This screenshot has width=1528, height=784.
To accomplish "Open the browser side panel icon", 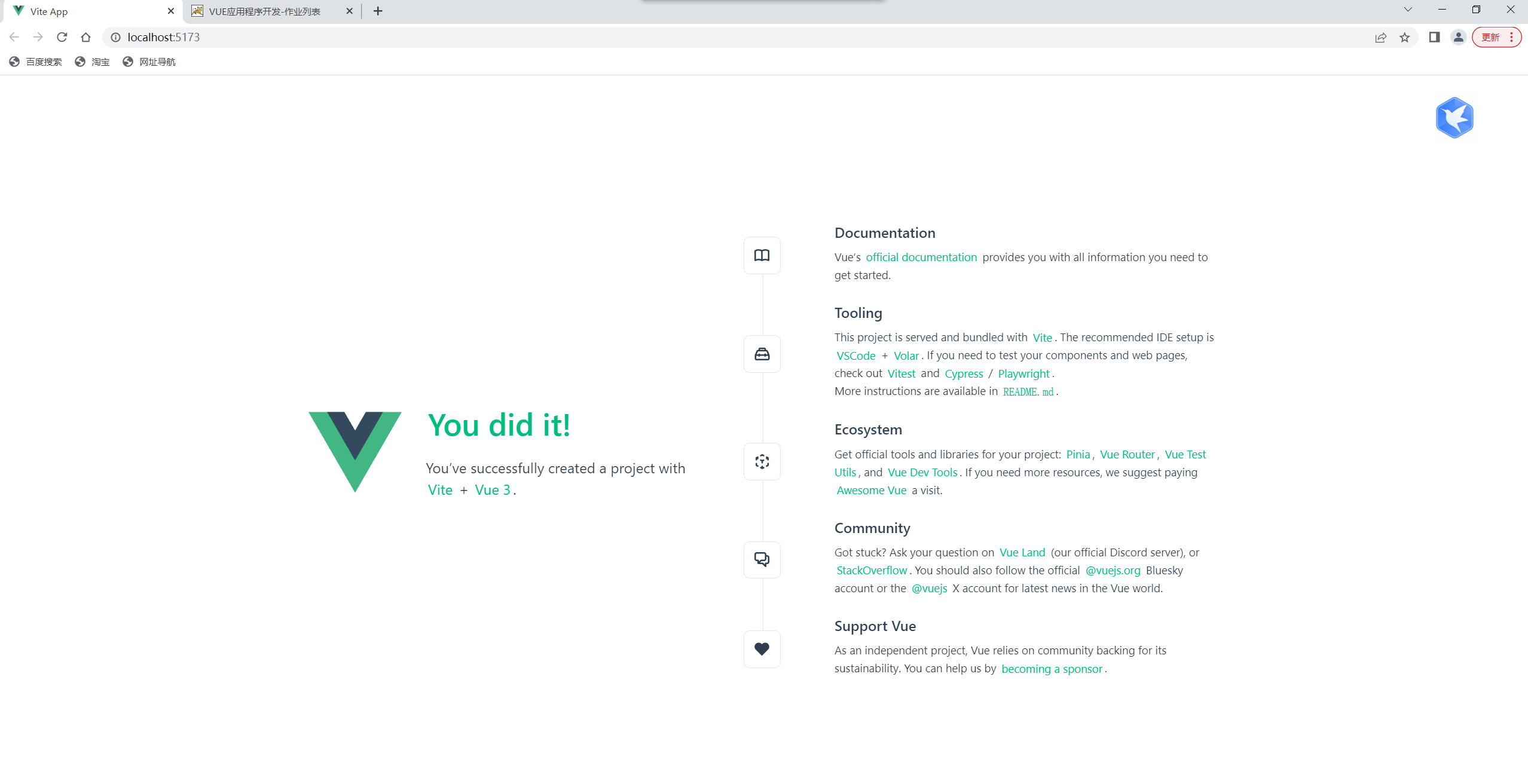I will pos(1434,37).
